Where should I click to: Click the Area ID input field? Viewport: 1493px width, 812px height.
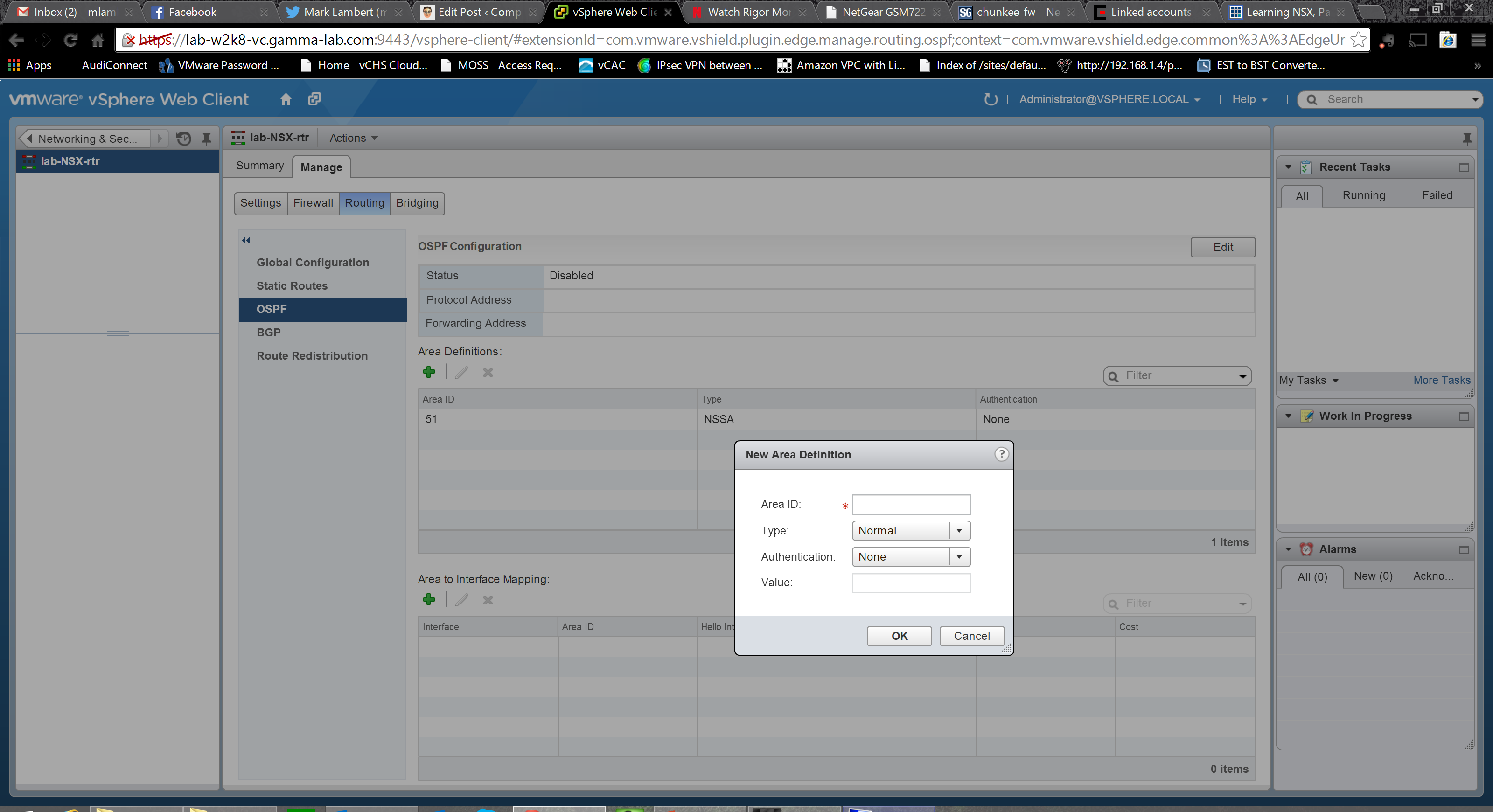coord(911,505)
